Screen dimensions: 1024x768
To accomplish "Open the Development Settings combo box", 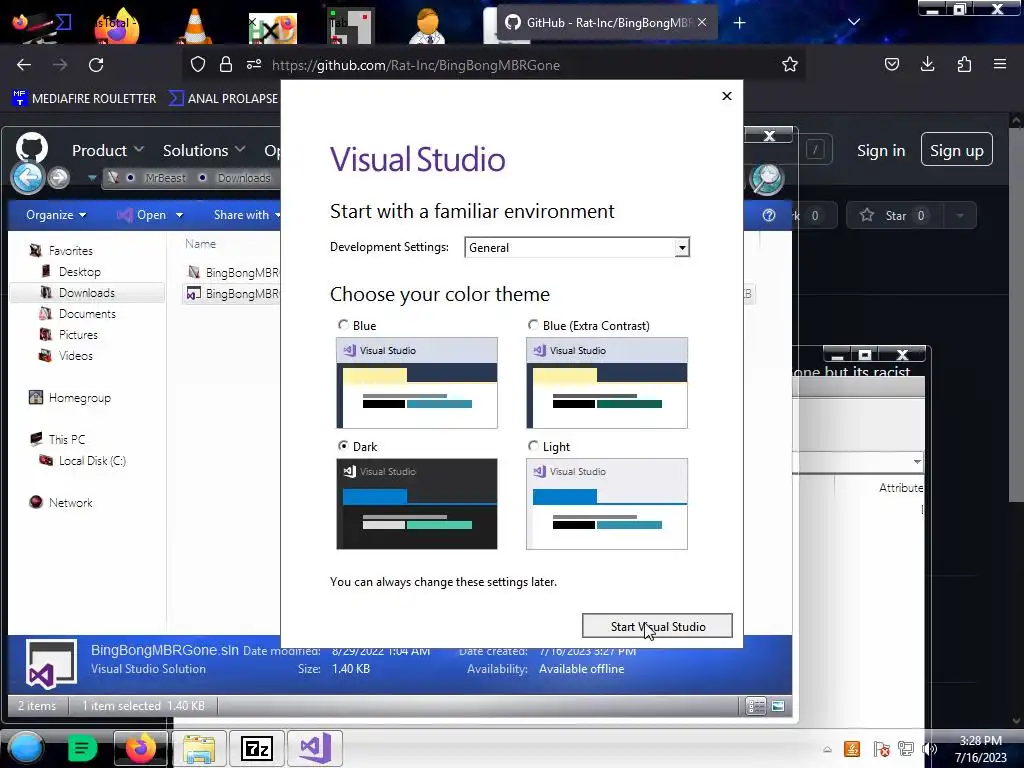I will (x=577, y=248).
